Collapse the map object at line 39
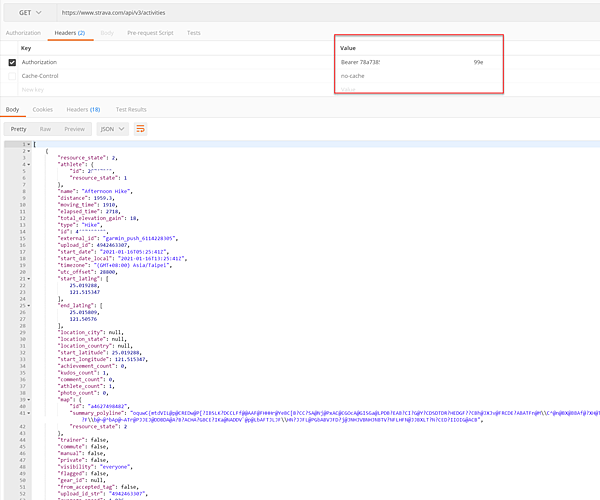Screen dimensions: 600x500 click(x=29, y=400)
